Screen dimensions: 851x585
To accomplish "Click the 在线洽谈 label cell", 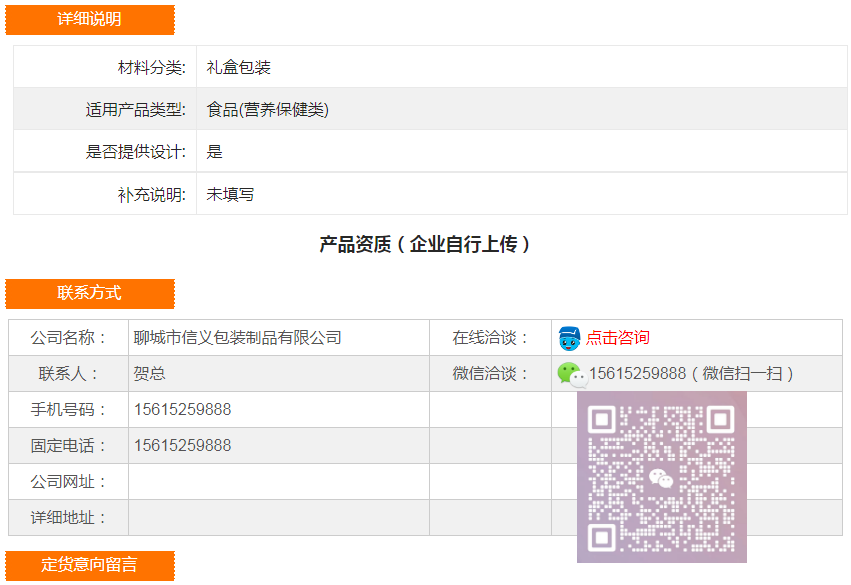I will [490, 338].
